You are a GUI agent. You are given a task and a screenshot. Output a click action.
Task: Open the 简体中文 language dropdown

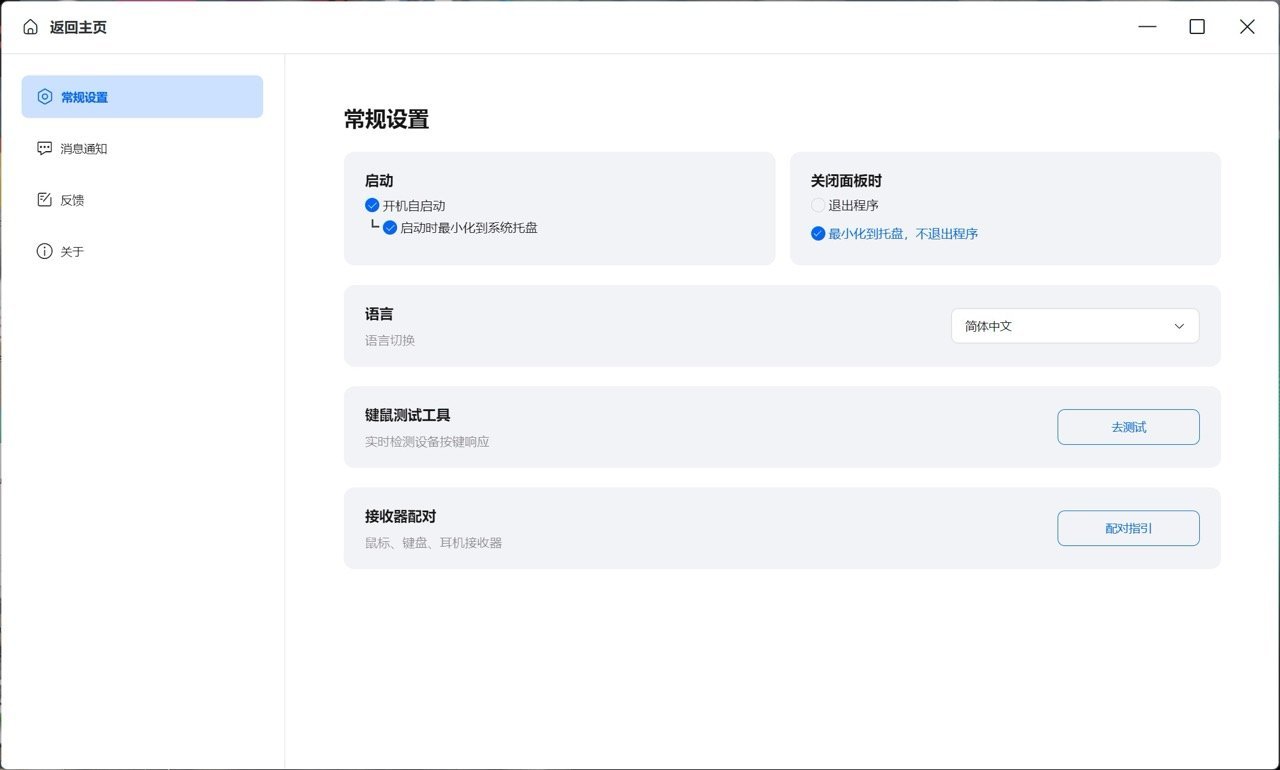1075,326
